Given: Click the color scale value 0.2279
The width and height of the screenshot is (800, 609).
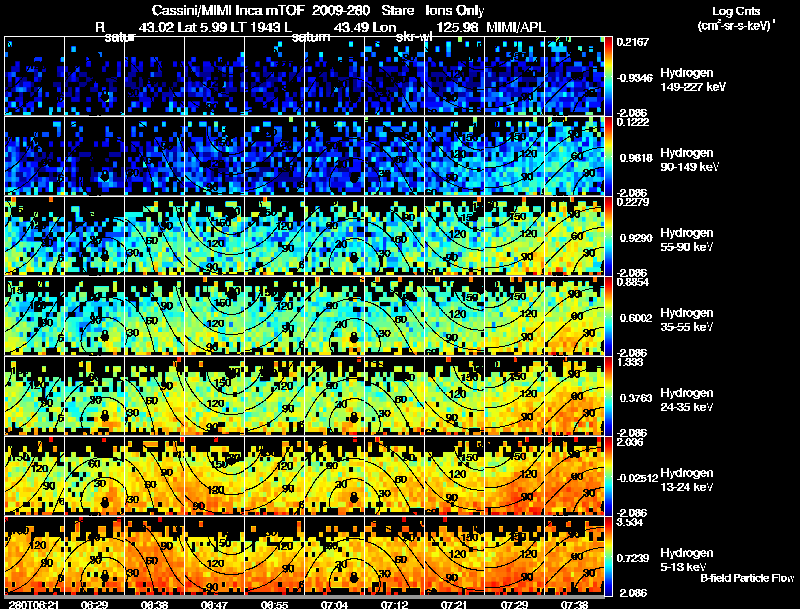Looking at the screenshot, I should click(x=633, y=202).
